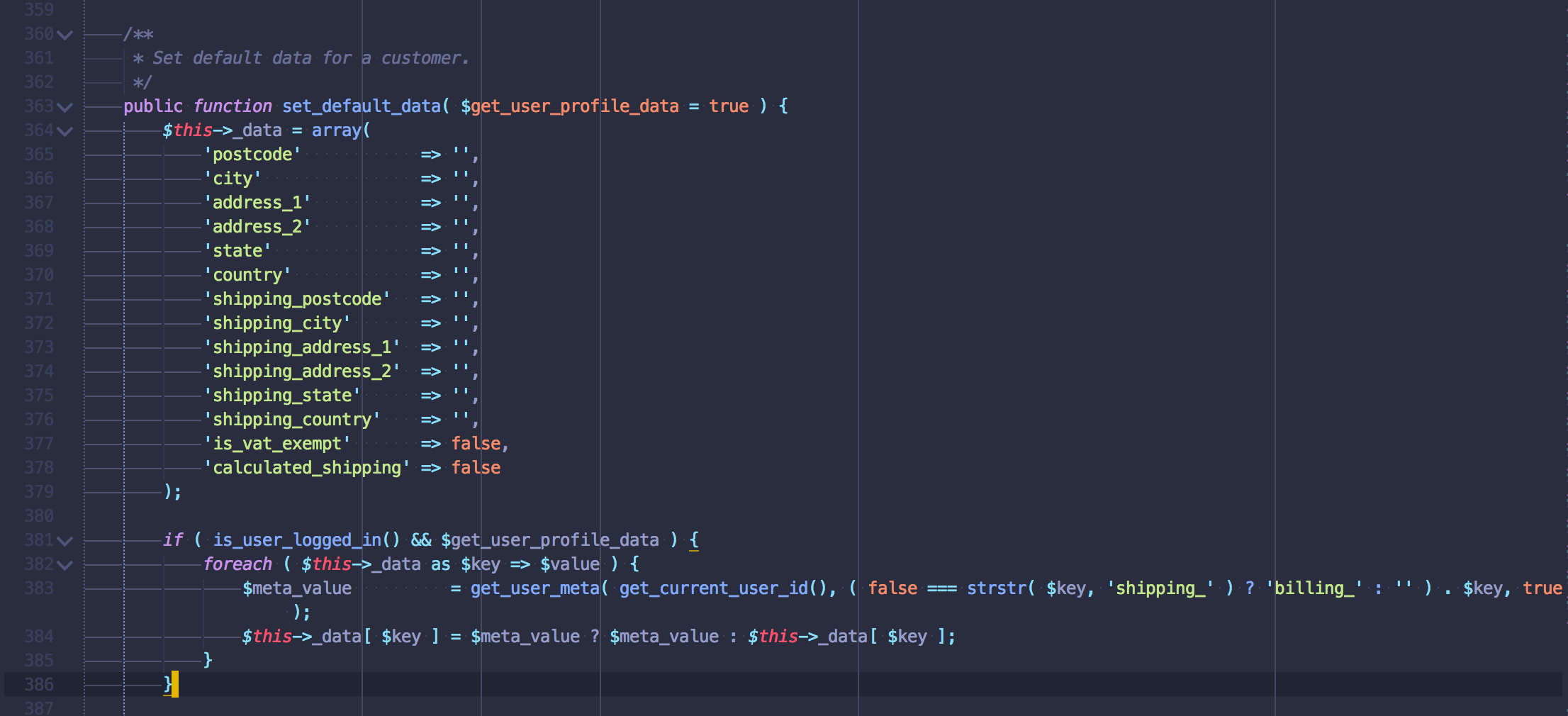
Task: Place cursor on 'shipping_address_2' key
Action: coord(302,371)
